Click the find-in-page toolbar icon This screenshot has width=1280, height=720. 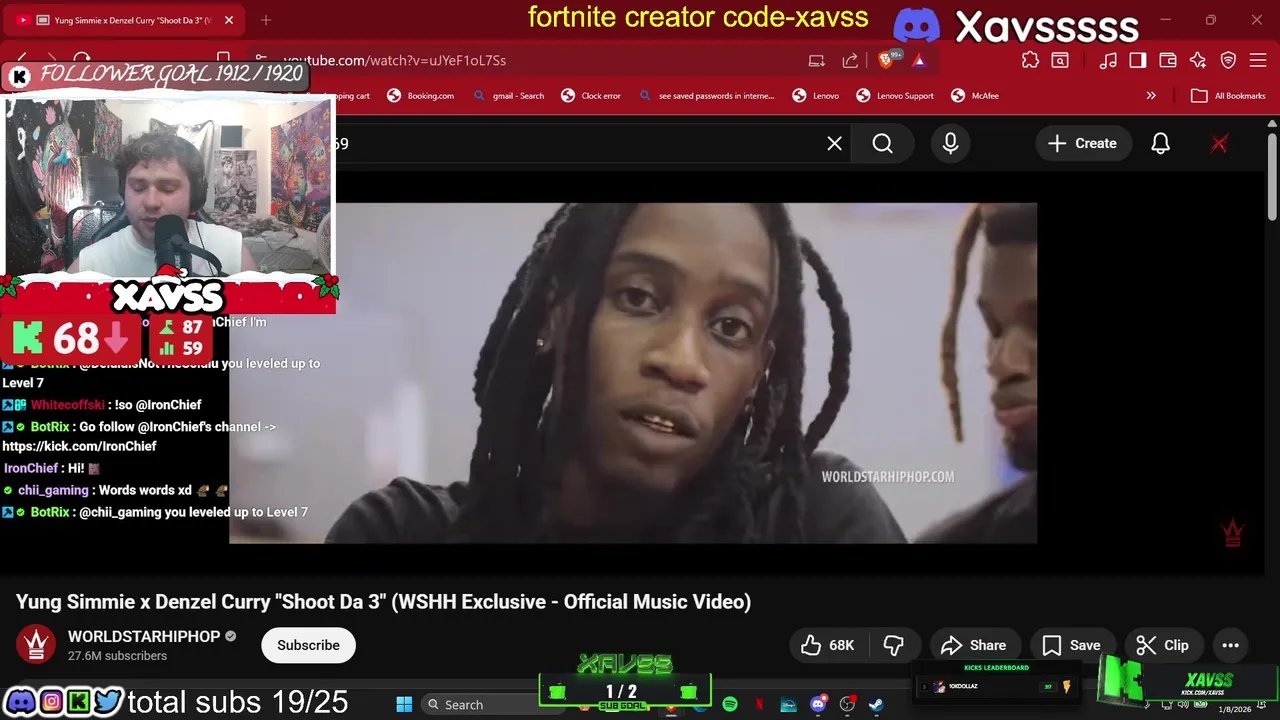pyautogui.click(x=1060, y=60)
